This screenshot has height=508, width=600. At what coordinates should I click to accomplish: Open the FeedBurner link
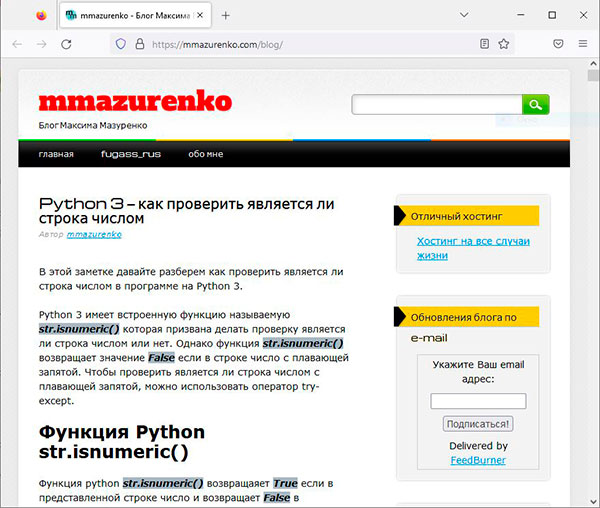(x=478, y=460)
